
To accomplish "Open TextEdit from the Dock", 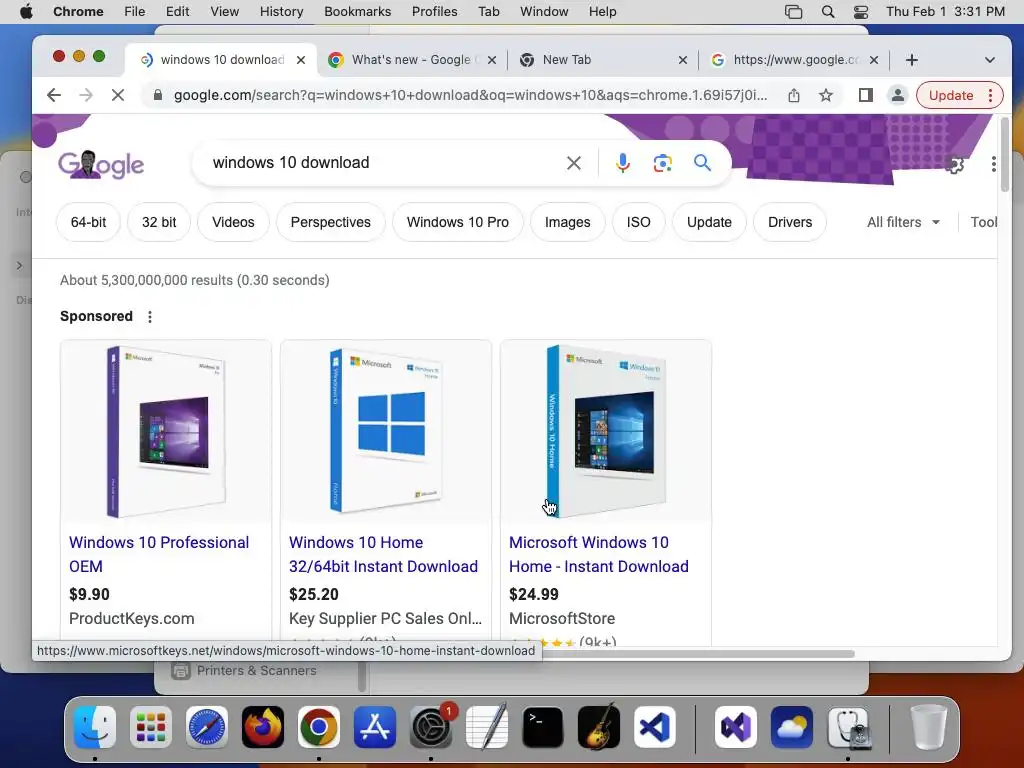I will tap(487, 727).
